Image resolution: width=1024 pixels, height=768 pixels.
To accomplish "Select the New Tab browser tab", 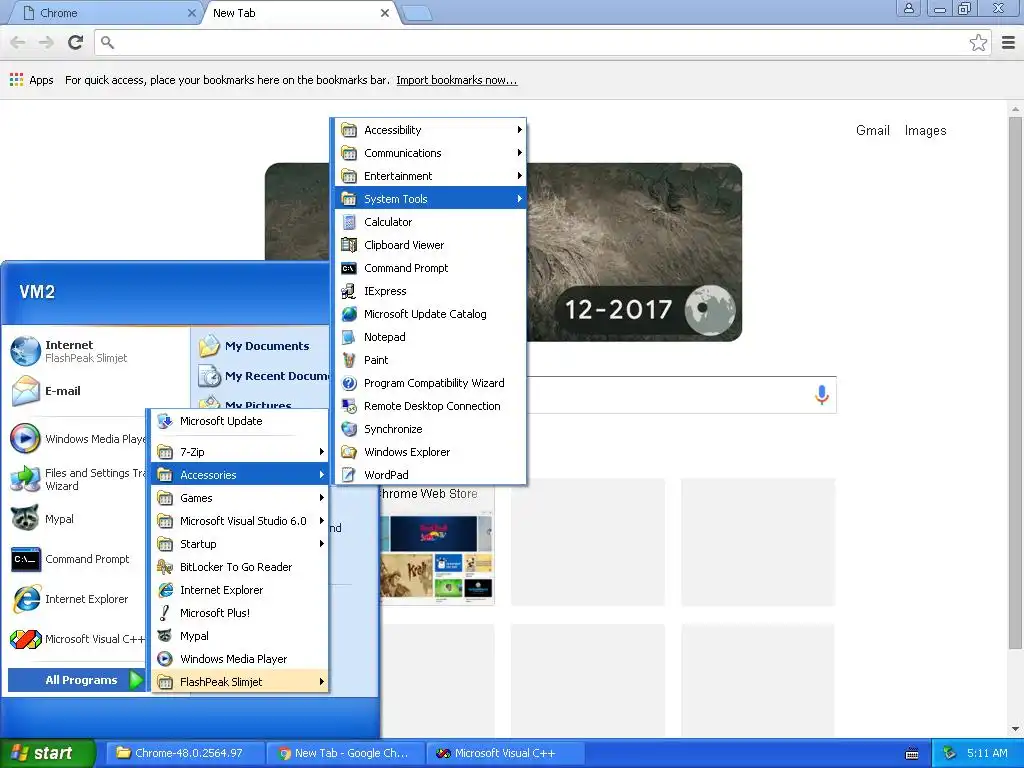I will [x=300, y=13].
